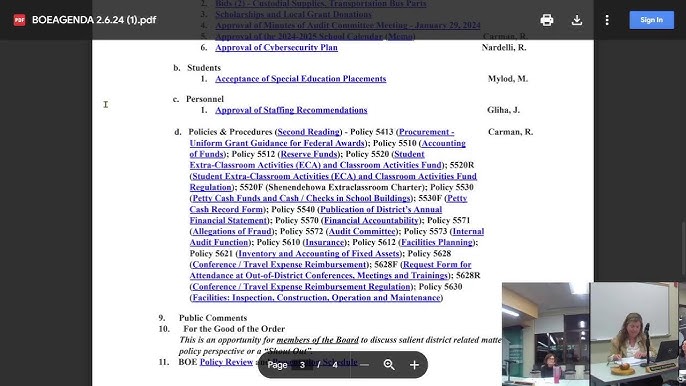
Task: Open the Facilities Planning link
Action: (437, 242)
